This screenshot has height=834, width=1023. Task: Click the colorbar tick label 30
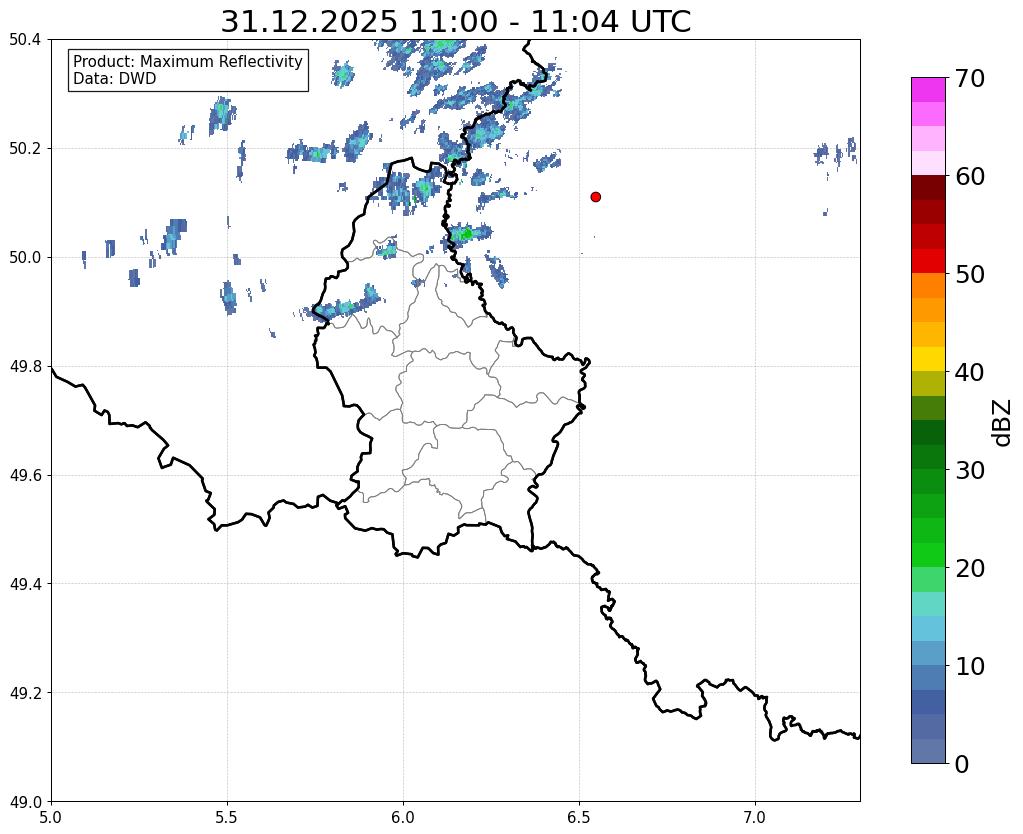pos(970,470)
